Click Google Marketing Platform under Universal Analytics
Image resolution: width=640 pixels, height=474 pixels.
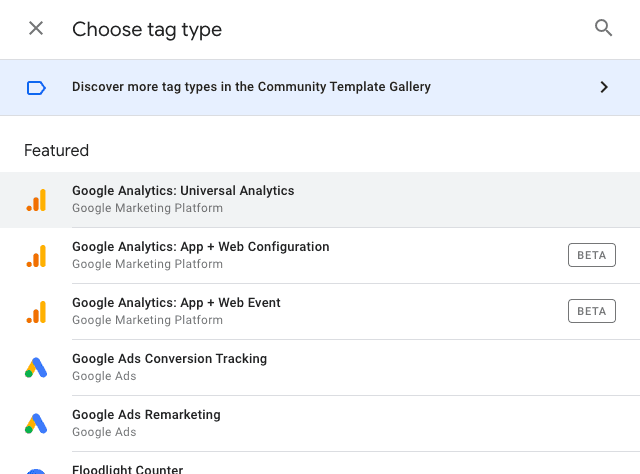pos(147,208)
